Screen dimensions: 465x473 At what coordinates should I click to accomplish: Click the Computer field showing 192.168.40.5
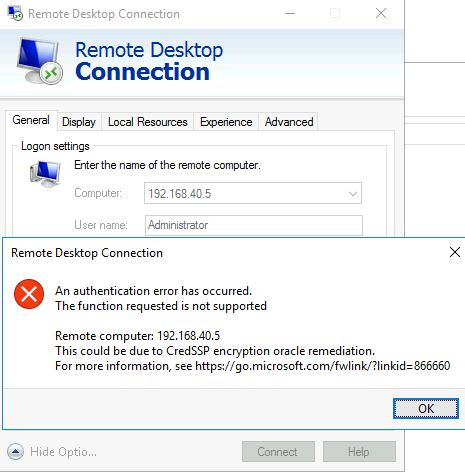[253, 193]
